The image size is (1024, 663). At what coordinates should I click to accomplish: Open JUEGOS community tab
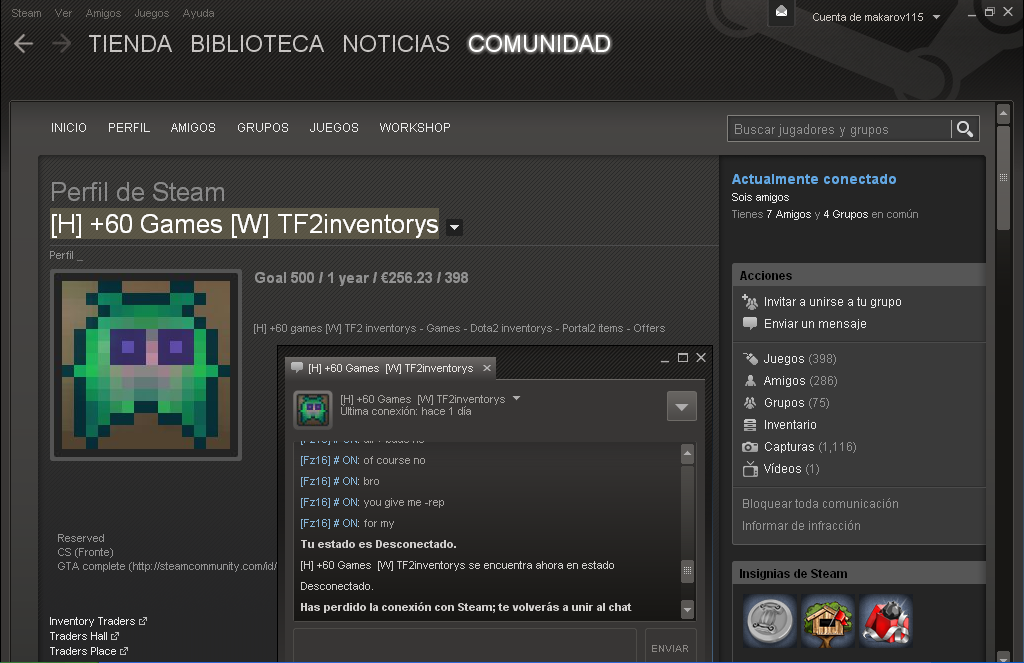[334, 128]
